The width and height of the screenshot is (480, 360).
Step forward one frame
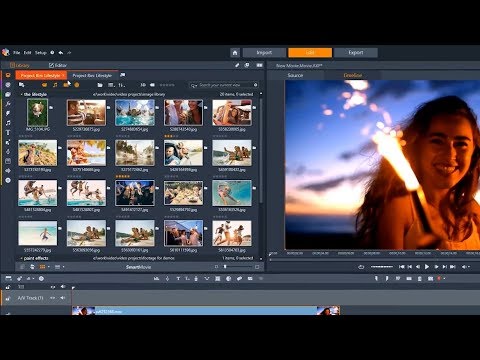click(436, 267)
